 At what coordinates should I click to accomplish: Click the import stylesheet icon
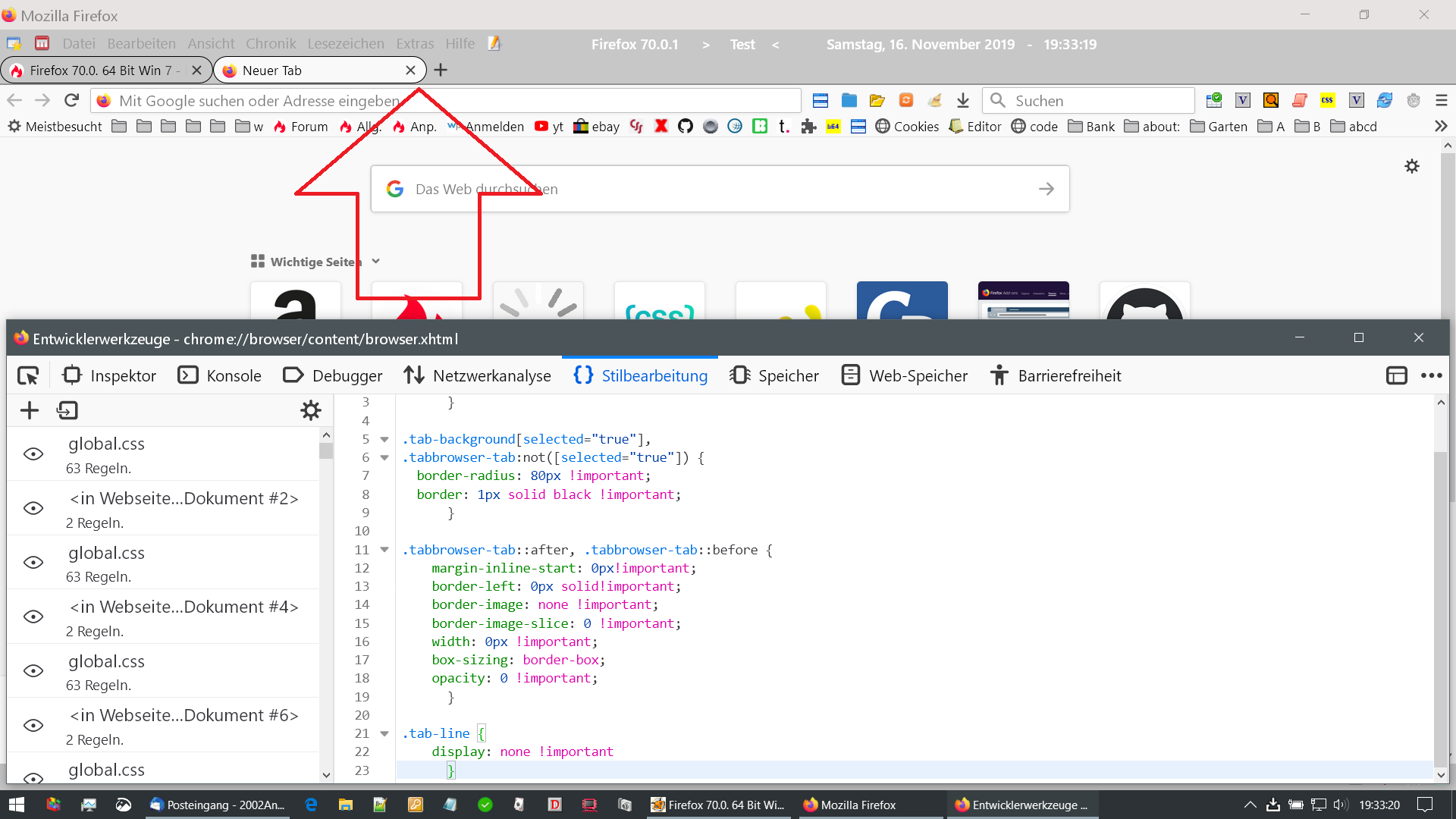point(67,410)
